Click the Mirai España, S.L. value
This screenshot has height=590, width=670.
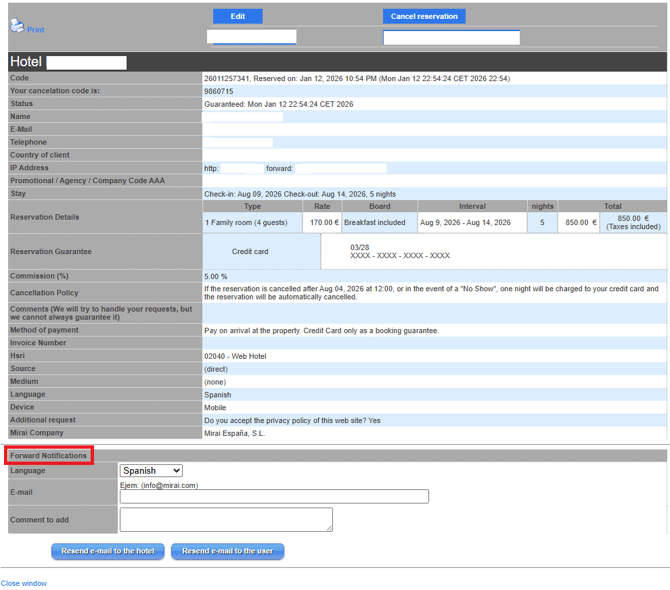click(235, 433)
